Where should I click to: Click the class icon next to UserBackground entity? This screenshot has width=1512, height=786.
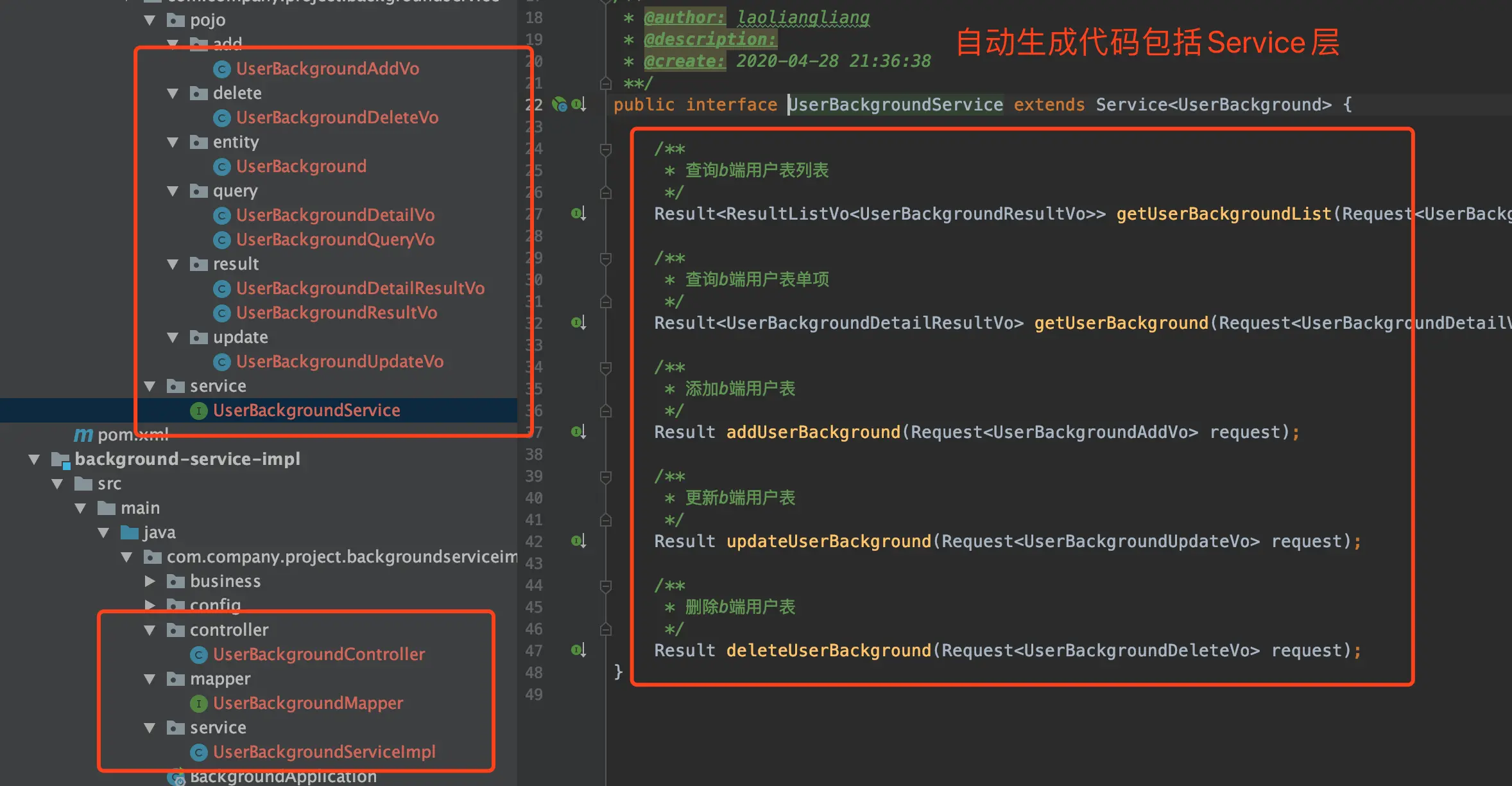[222, 166]
